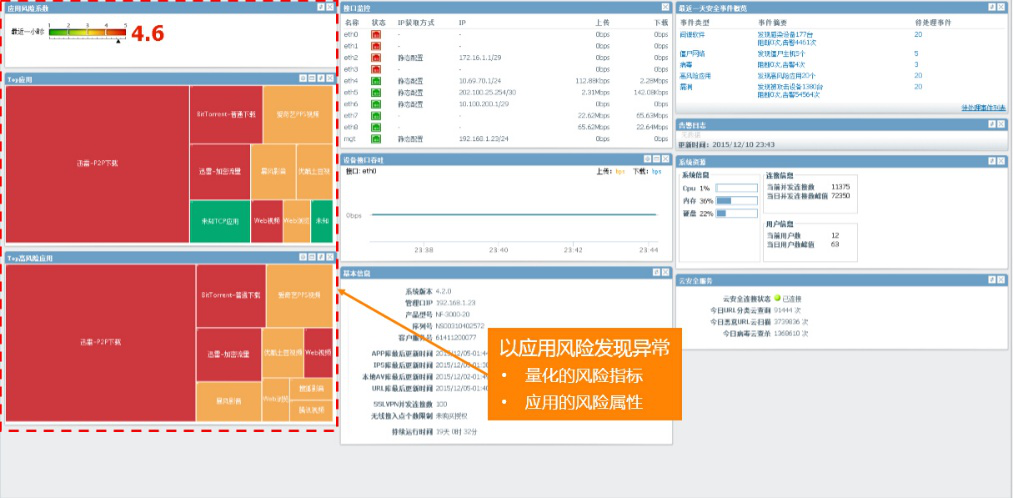The width and height of the screenshot is (1013, 498).
Task: Click the green status icon for mgt
Action: [377, 139]
